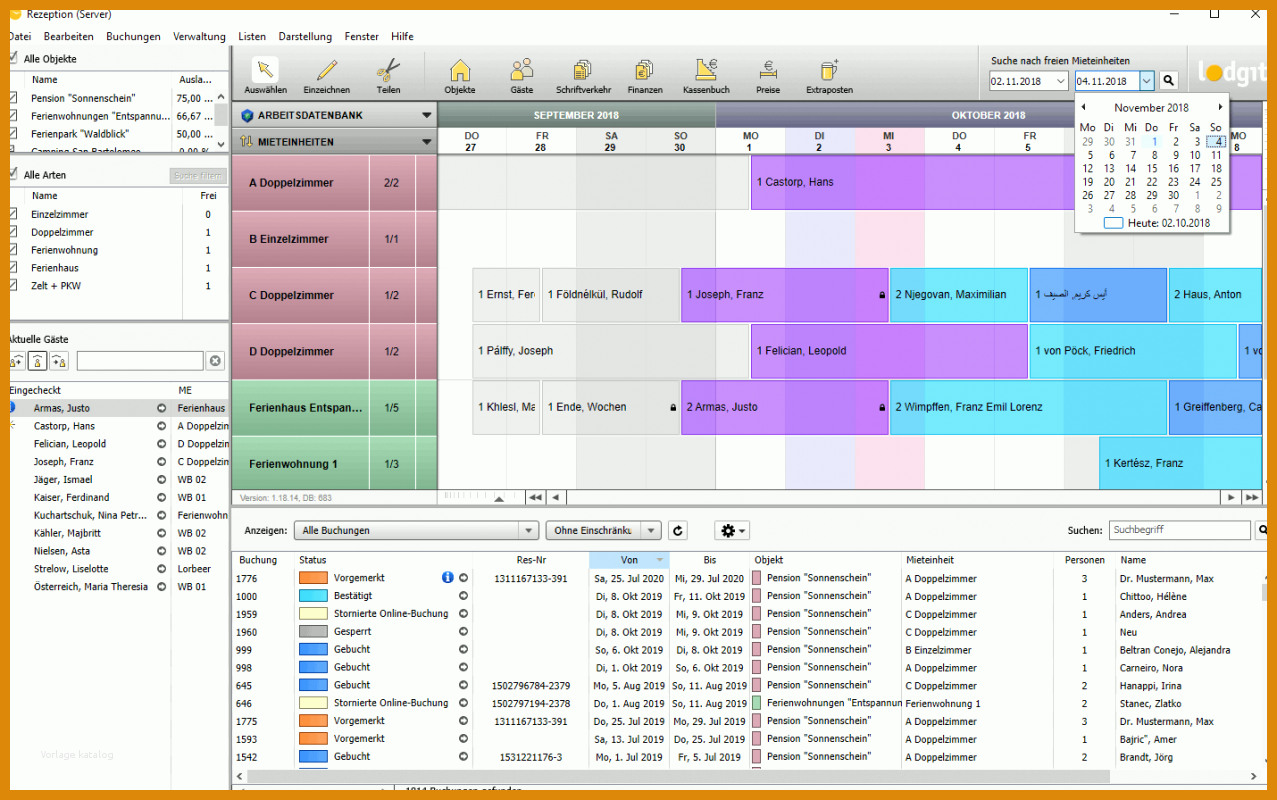Choose the Teilen scissors tool
Screen dimensions: 1277x800
[388, 75]
